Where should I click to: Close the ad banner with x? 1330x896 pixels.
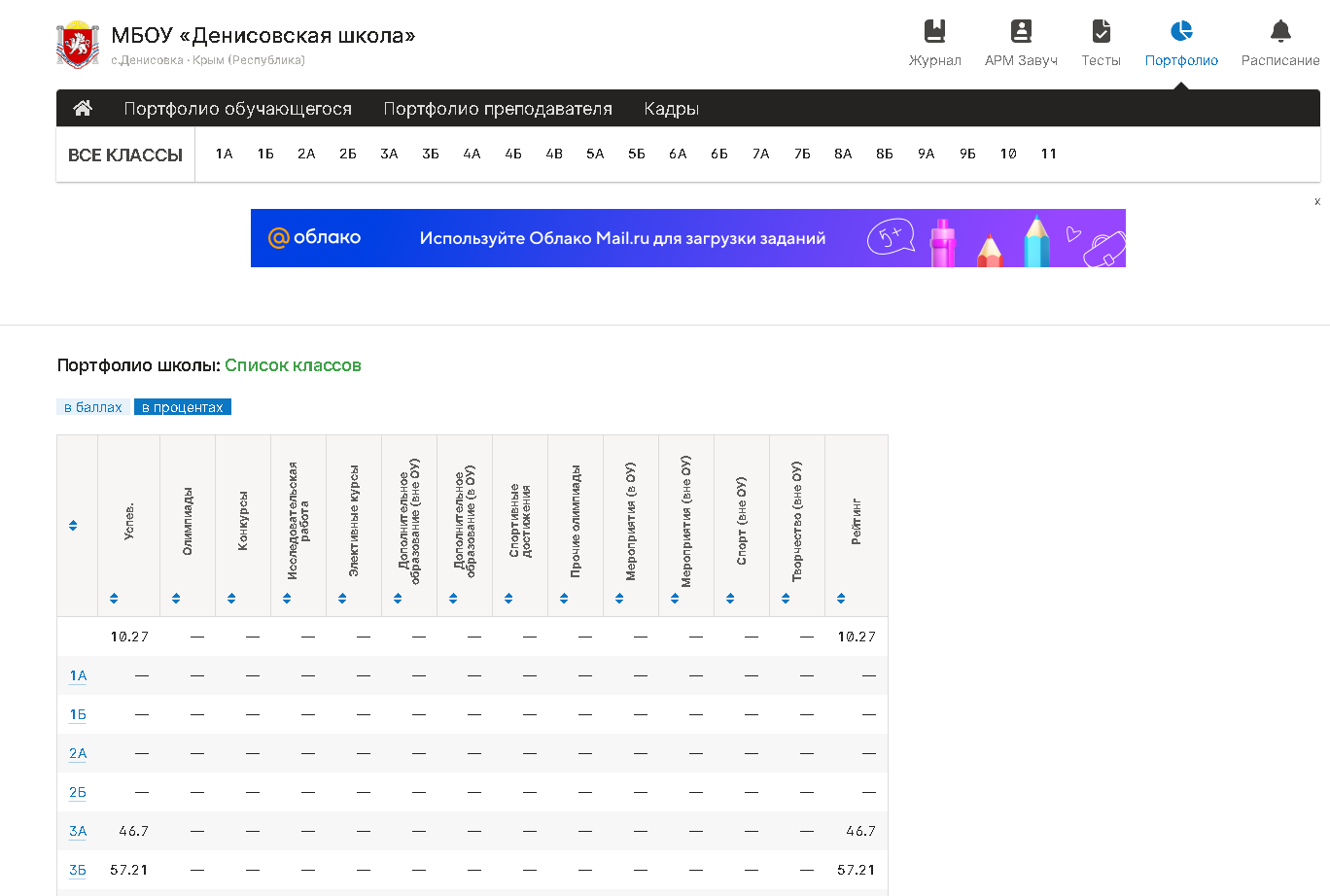pos(1317,202)
